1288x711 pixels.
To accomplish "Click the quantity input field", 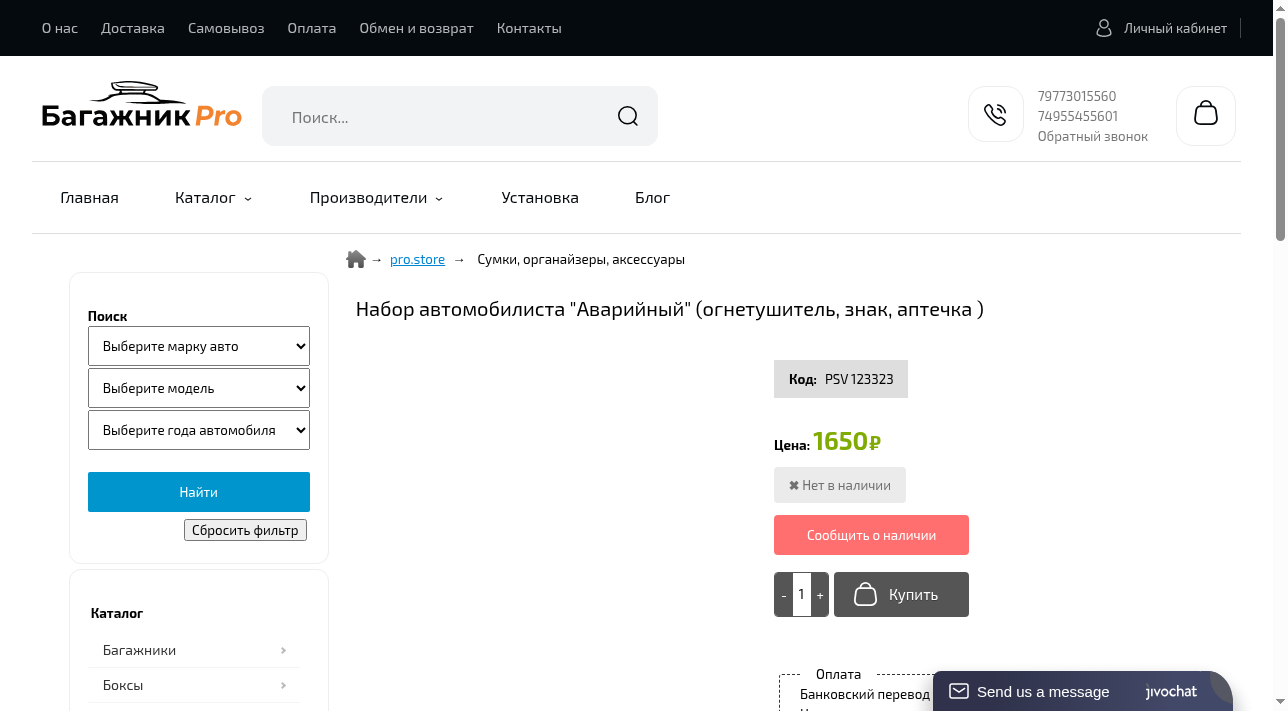I will 802,594.
